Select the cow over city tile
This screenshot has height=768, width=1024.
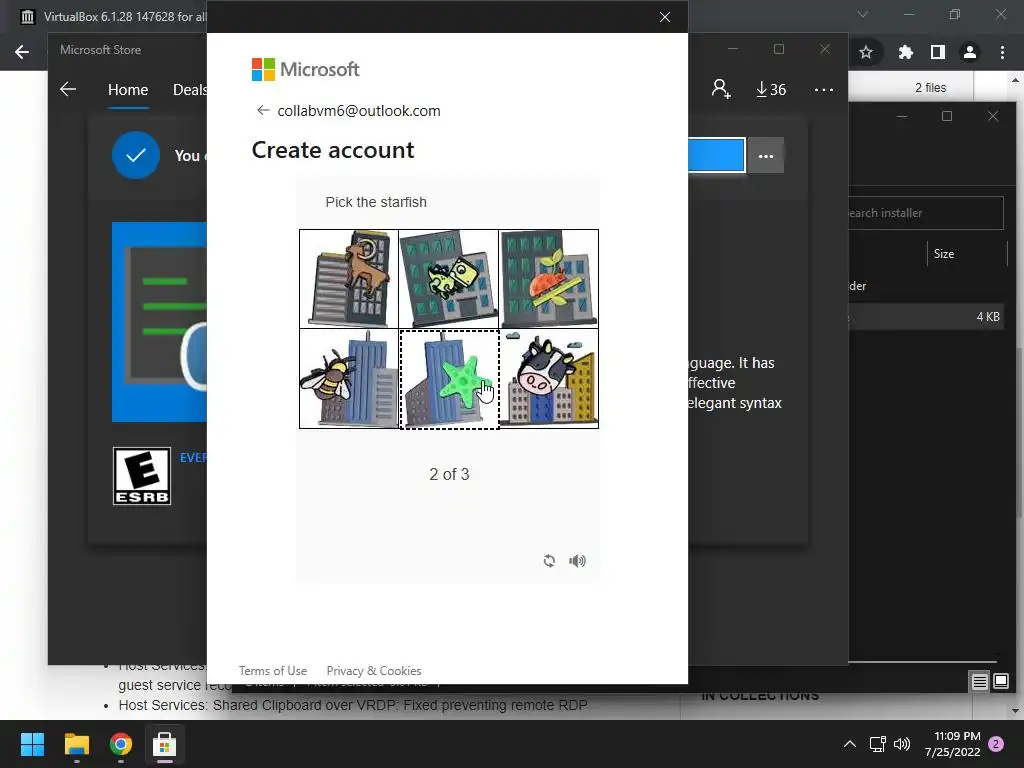pyautogui.click(x=549, y=379)
